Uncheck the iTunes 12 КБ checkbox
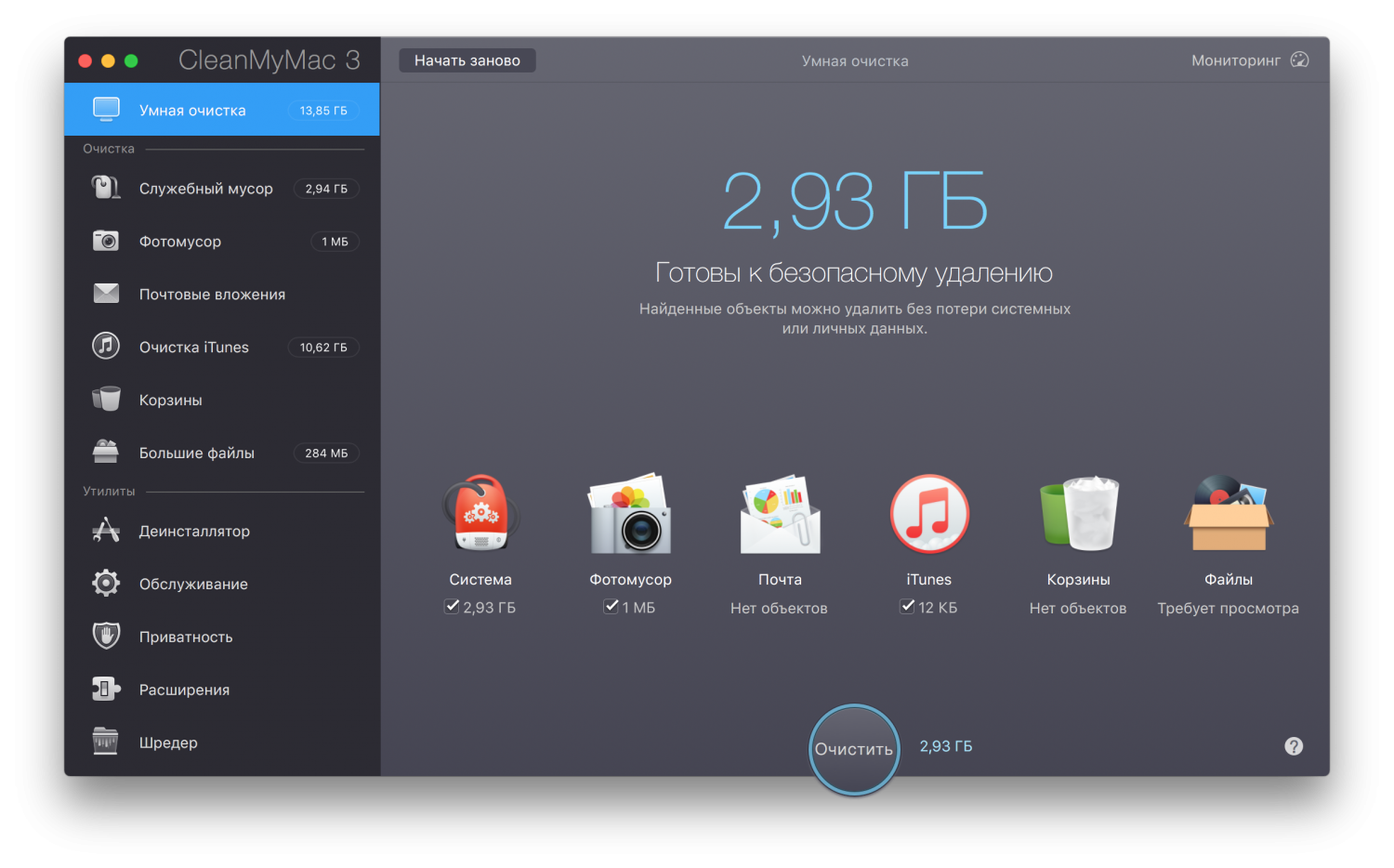 [x=908, y=606]
